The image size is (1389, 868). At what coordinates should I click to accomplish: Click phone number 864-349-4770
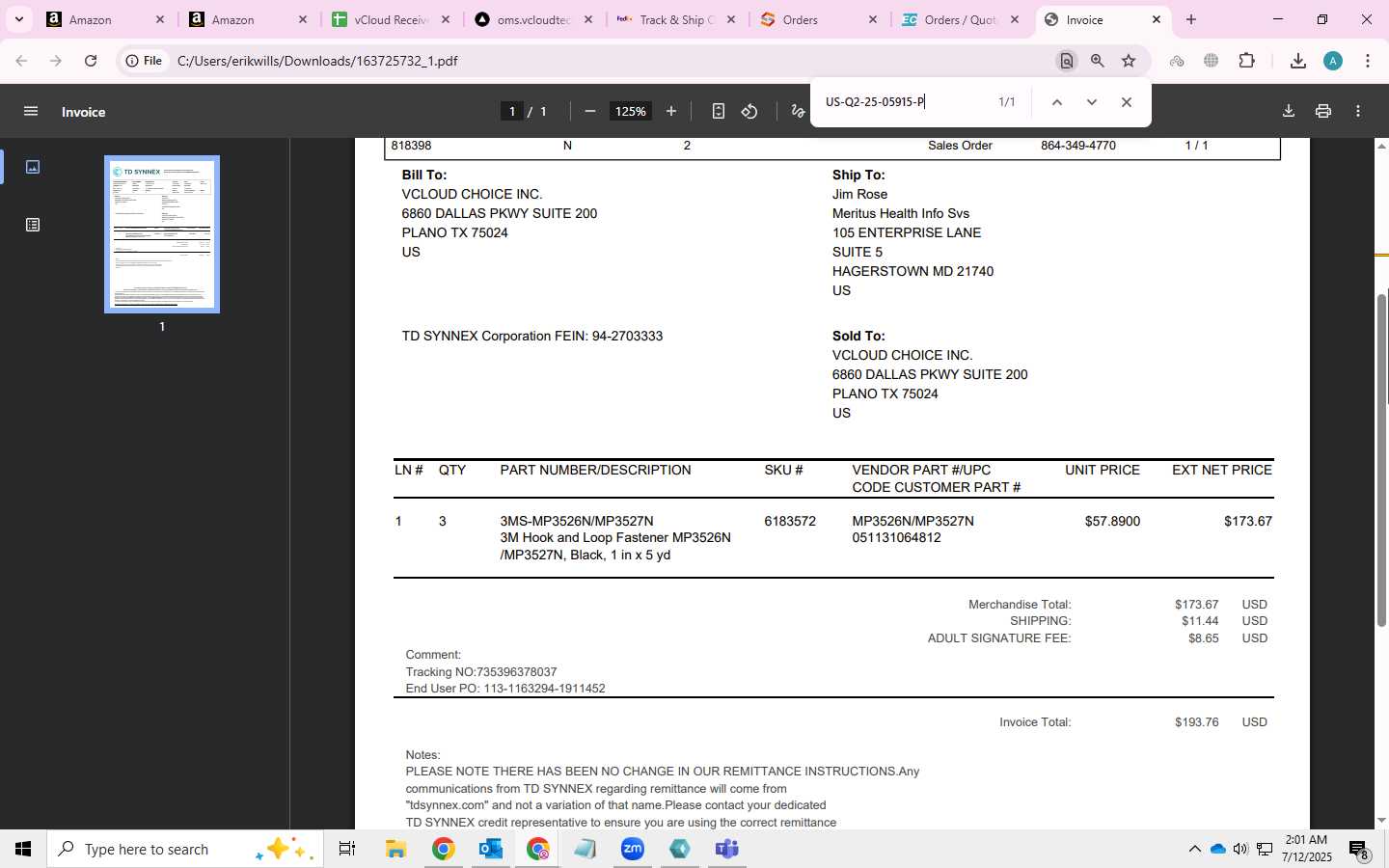tap(1078, 146)
